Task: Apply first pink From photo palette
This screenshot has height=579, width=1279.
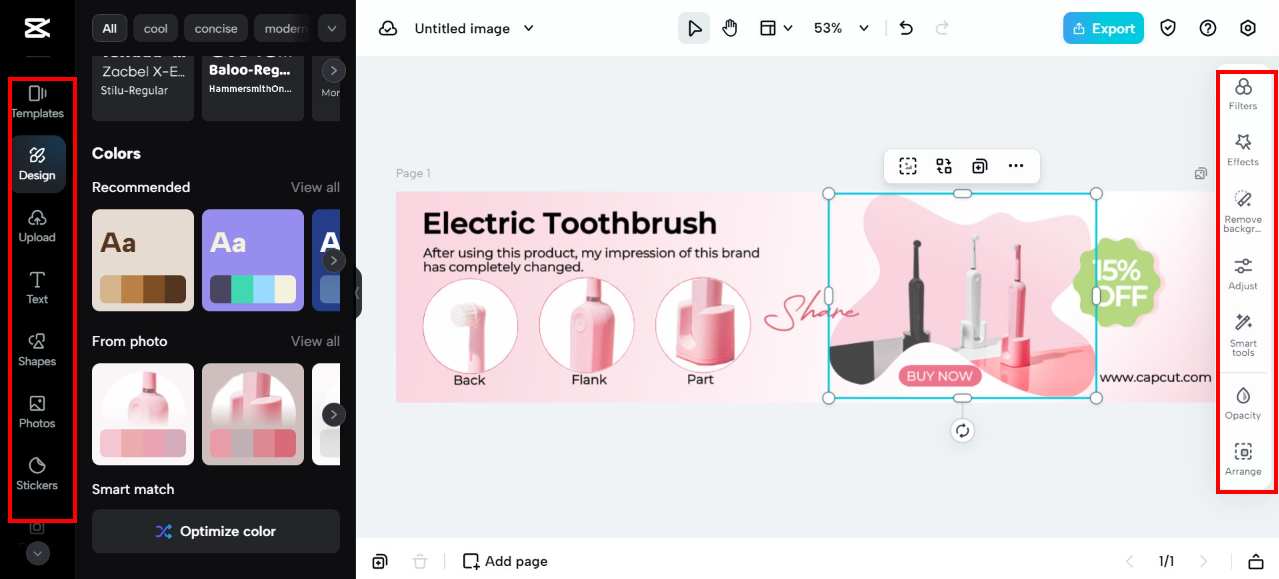Action: [143, 414]
